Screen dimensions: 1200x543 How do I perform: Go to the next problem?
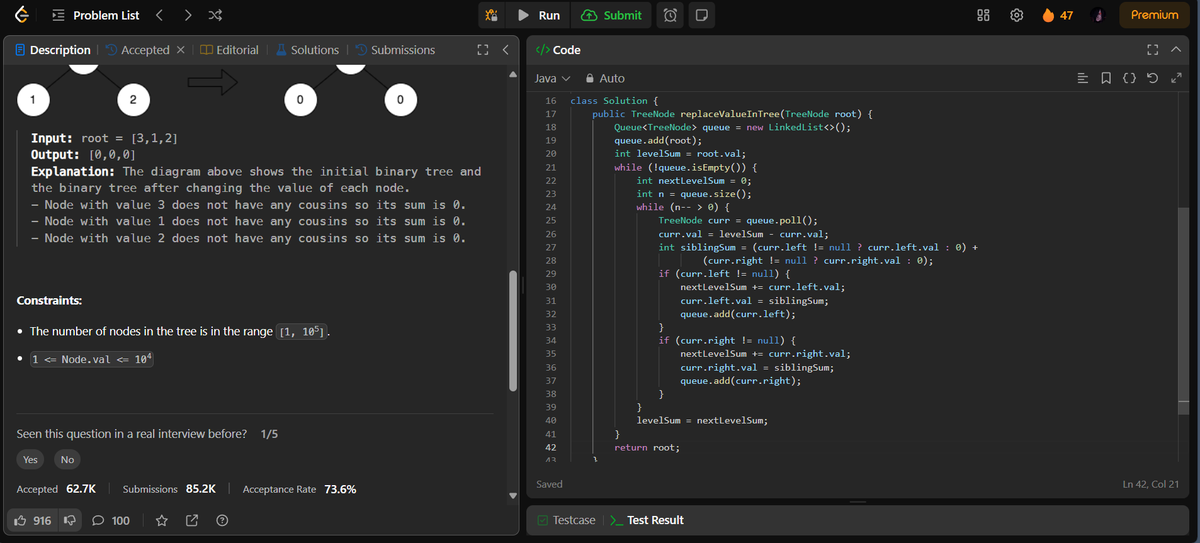(x=188, y=15)
